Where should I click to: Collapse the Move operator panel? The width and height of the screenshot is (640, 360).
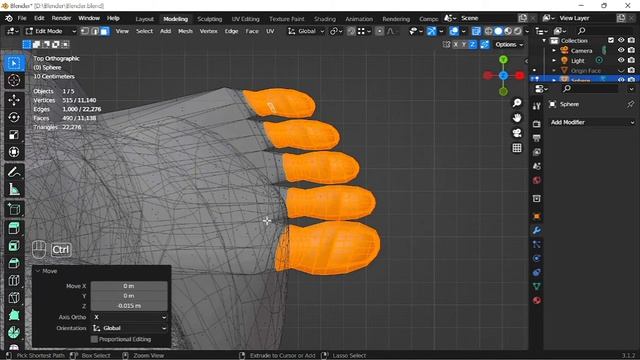pyautogui.click(x=38, y=271)
